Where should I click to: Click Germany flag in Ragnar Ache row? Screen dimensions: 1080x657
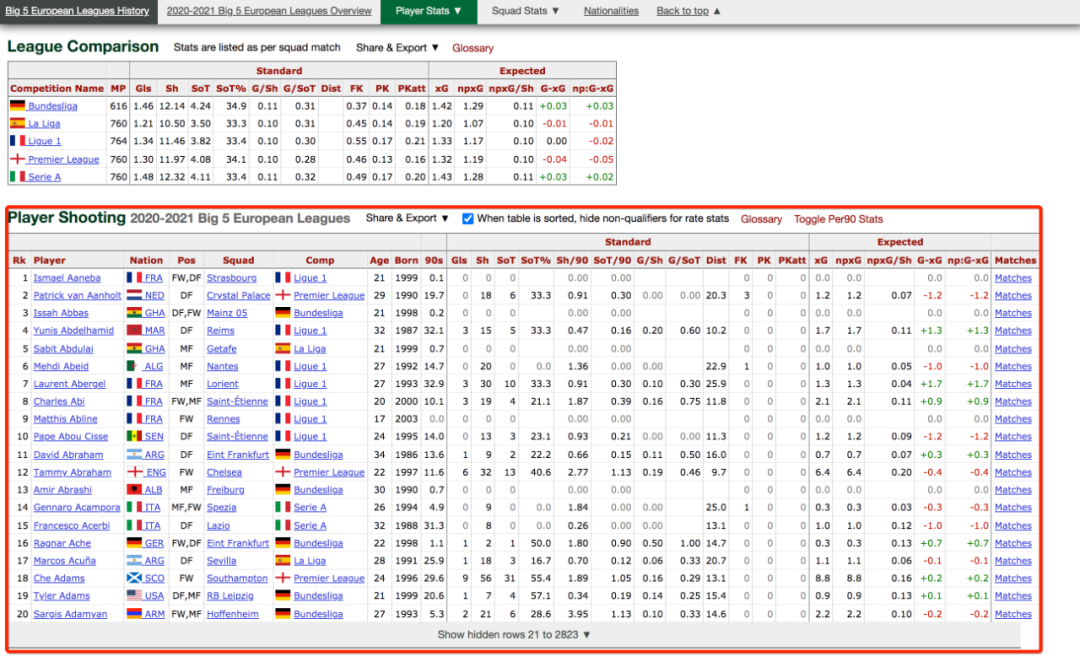point(134,543)
